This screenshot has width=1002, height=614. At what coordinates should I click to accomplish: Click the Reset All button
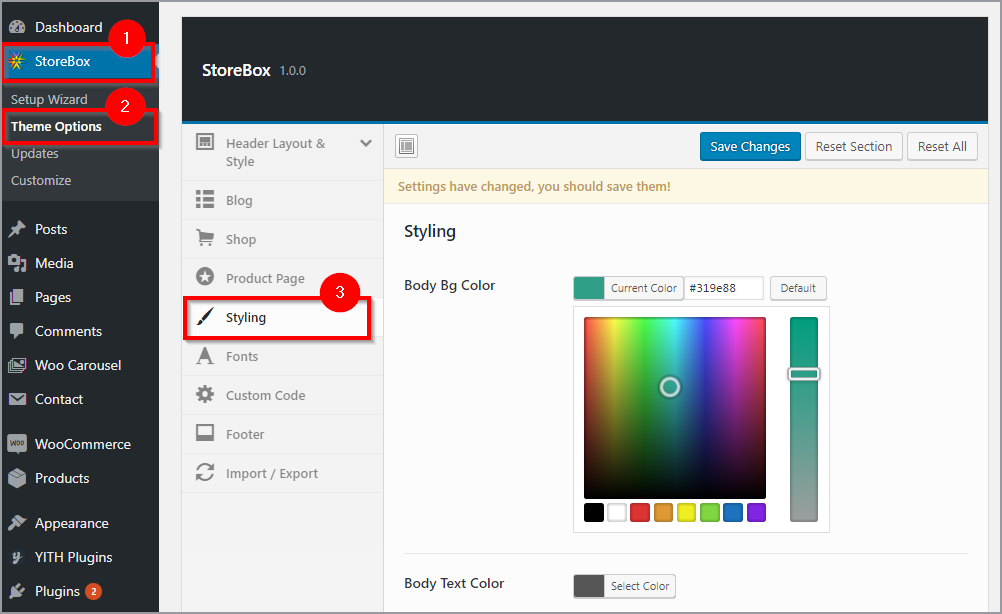point(942,146)
